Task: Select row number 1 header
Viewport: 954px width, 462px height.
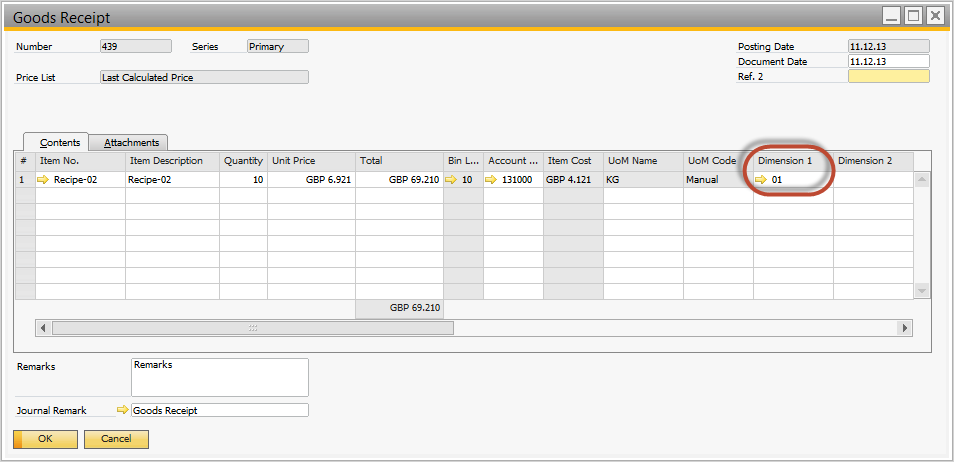Action: click(x=26, y=180)
